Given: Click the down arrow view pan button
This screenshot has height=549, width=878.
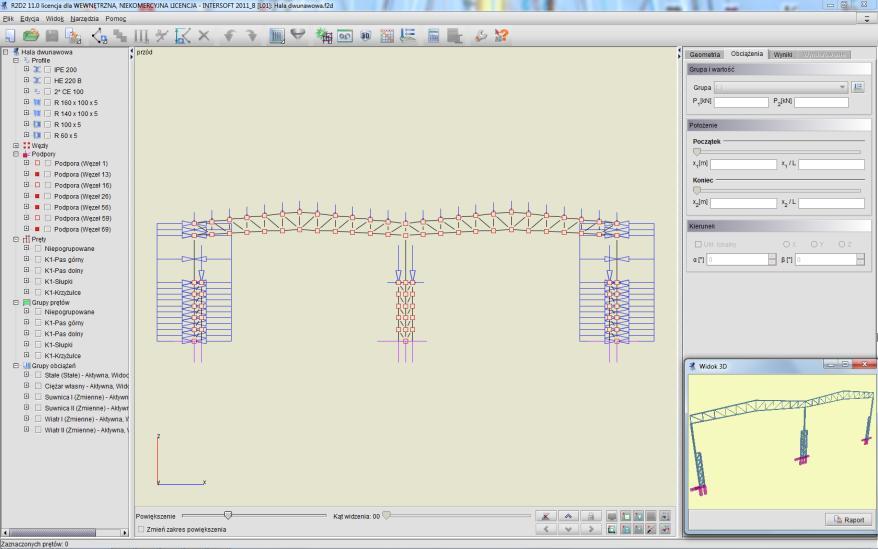Looking at the screenshot, I should (x=568, y=529).
